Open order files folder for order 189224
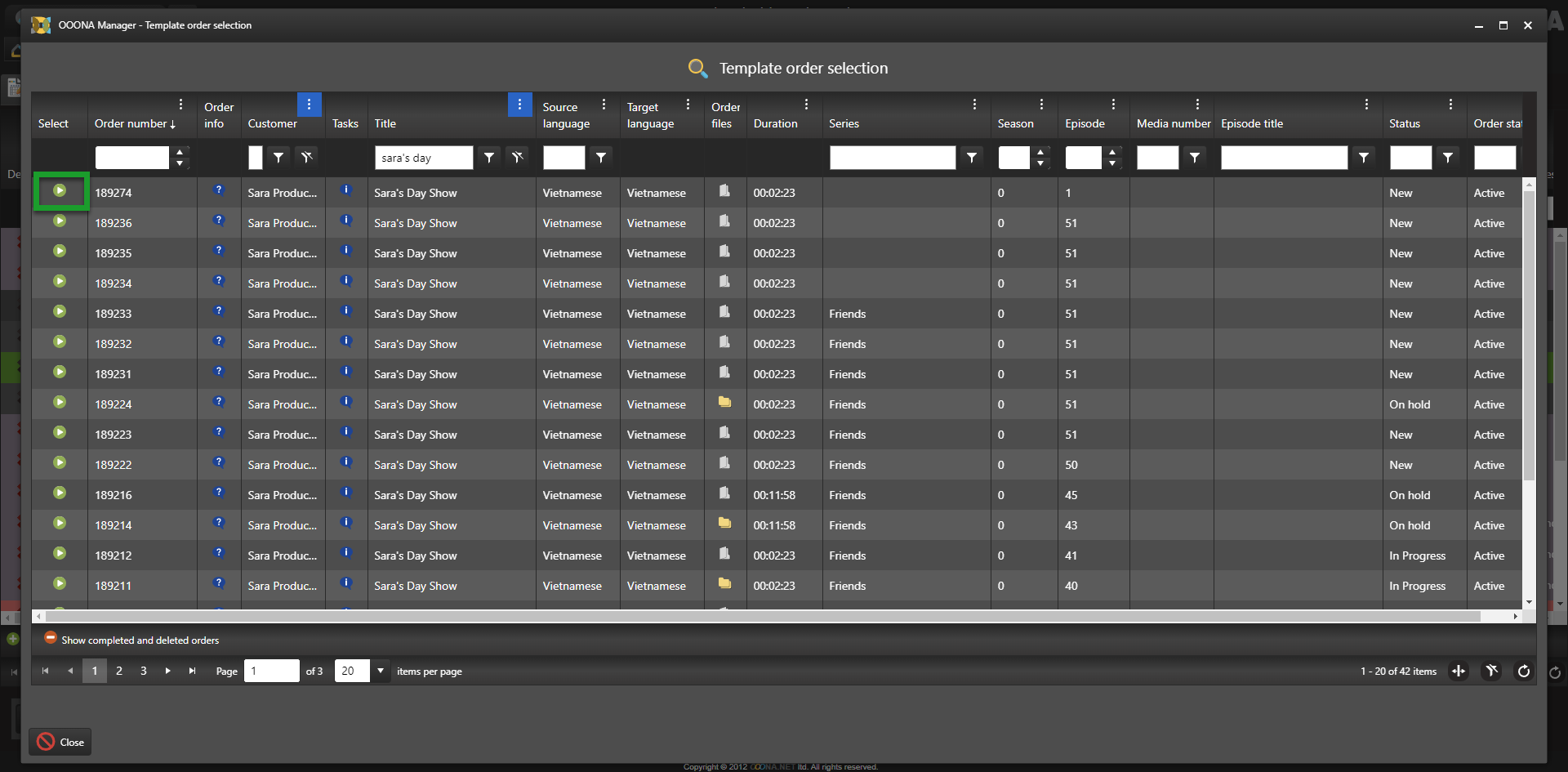 point(724,403)
